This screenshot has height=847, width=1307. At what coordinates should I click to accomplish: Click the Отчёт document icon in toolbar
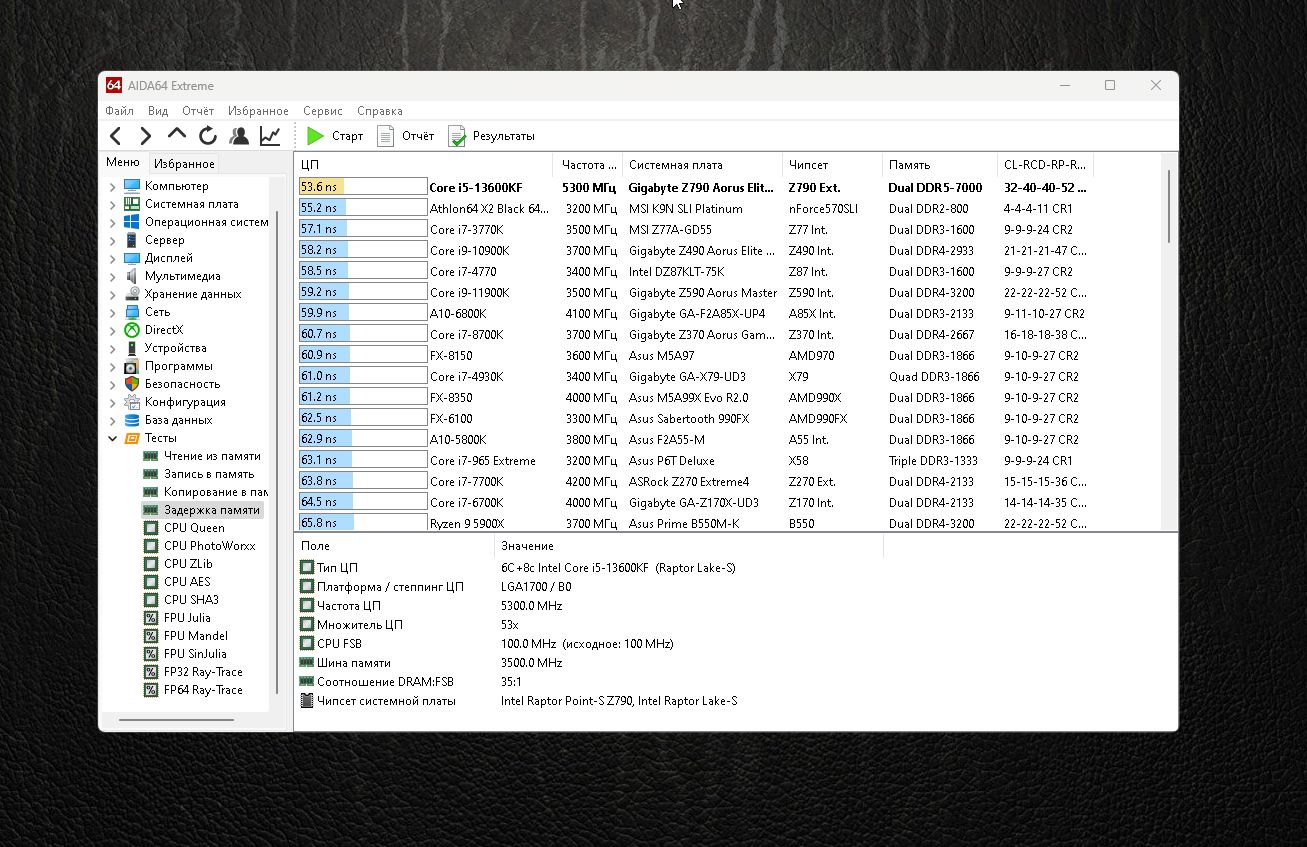pyautogui.click(x=385, y=136)
